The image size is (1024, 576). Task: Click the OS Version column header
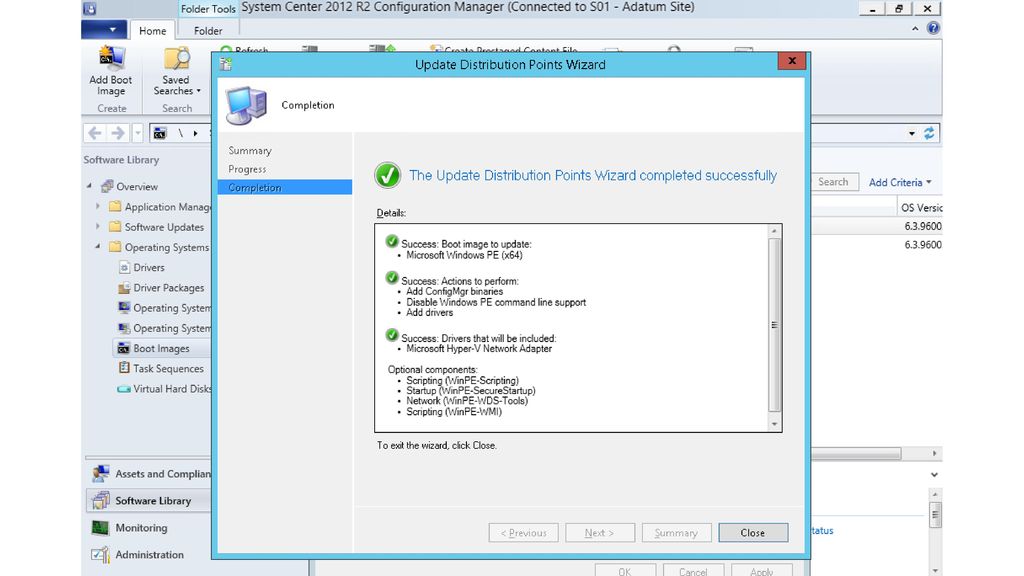pos(921,208)
